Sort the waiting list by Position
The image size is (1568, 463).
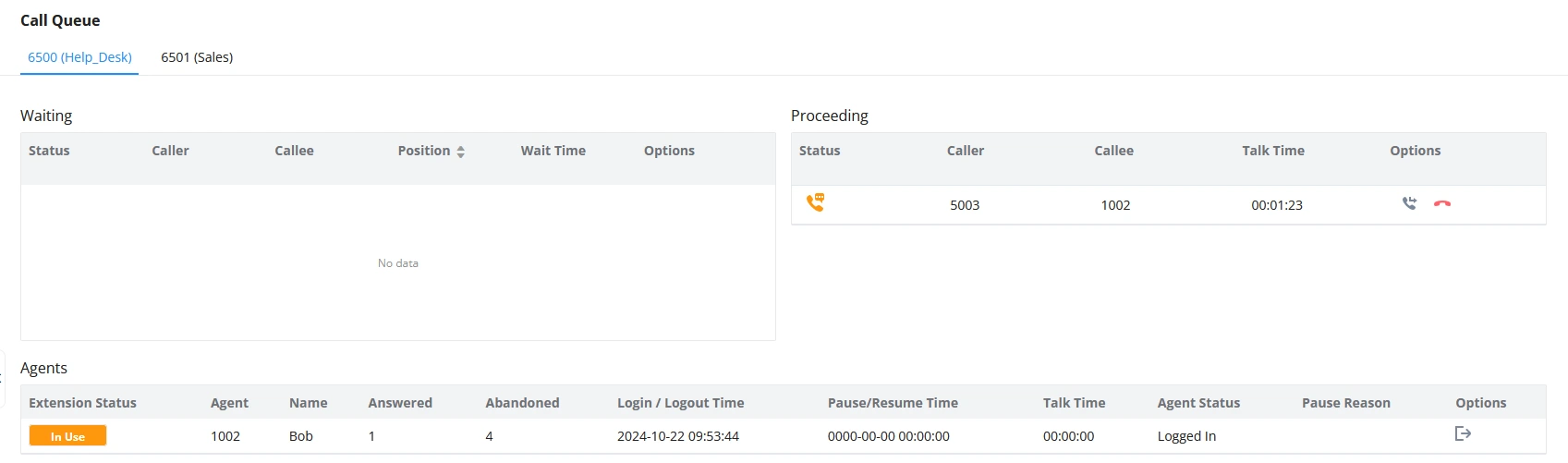pos(460,152)
